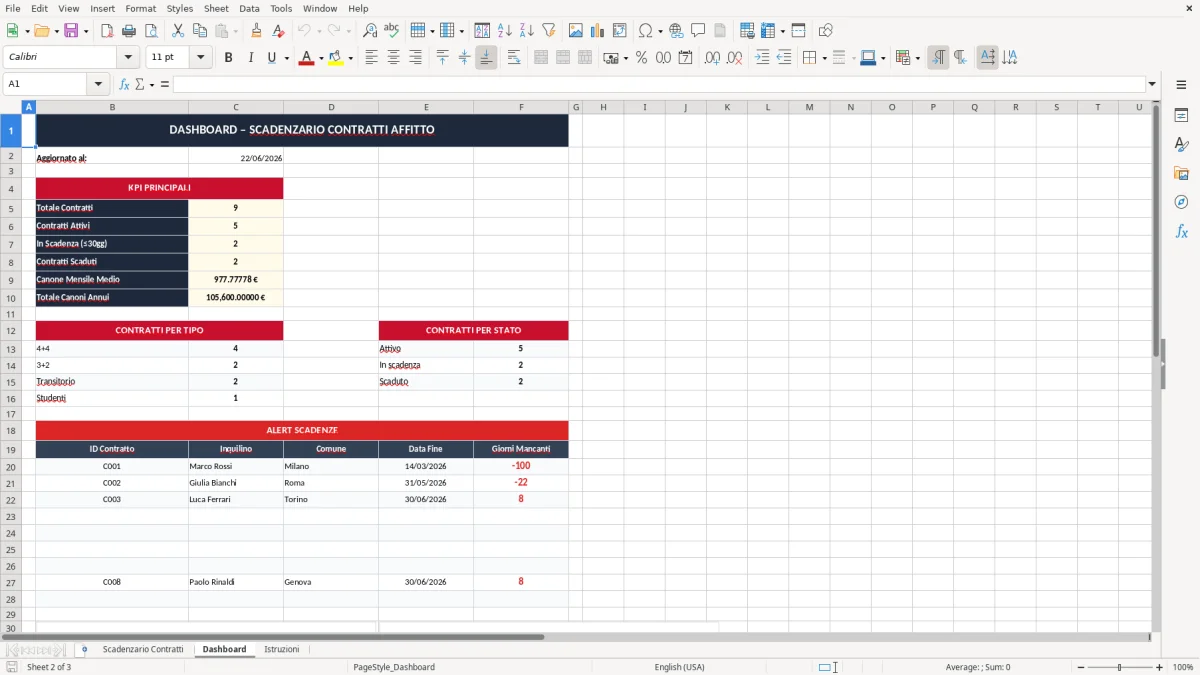Open Find & Replace

(369, 31)
